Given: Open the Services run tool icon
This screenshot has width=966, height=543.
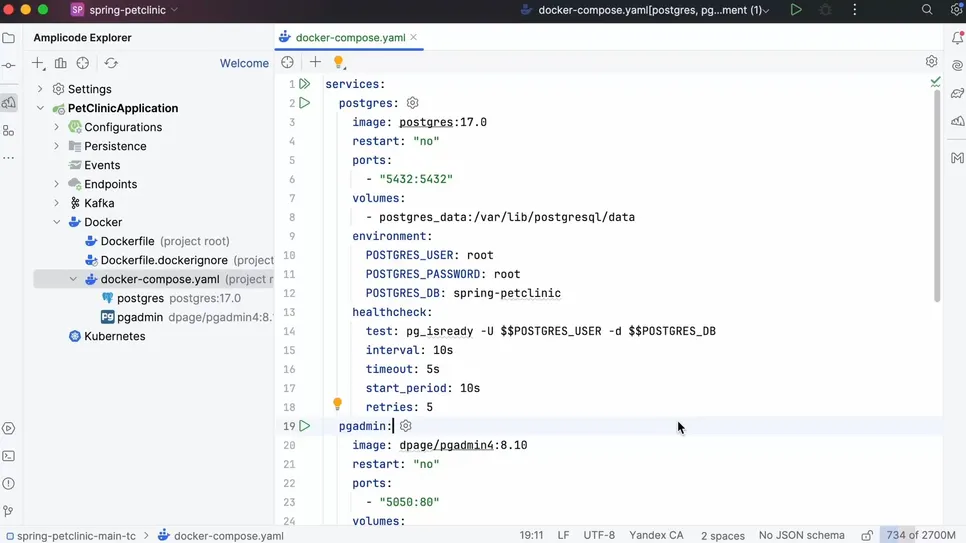Looking at the screenshot, I should [x=9, y=428].
